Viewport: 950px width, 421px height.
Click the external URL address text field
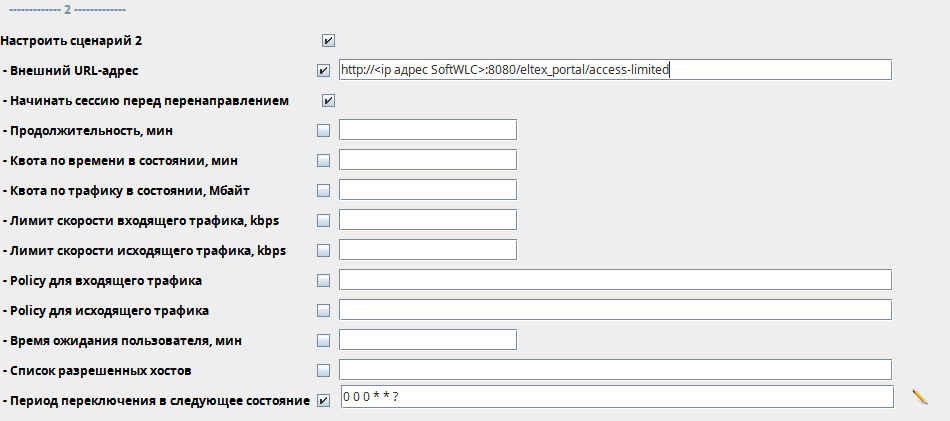[x=614, y=70]
